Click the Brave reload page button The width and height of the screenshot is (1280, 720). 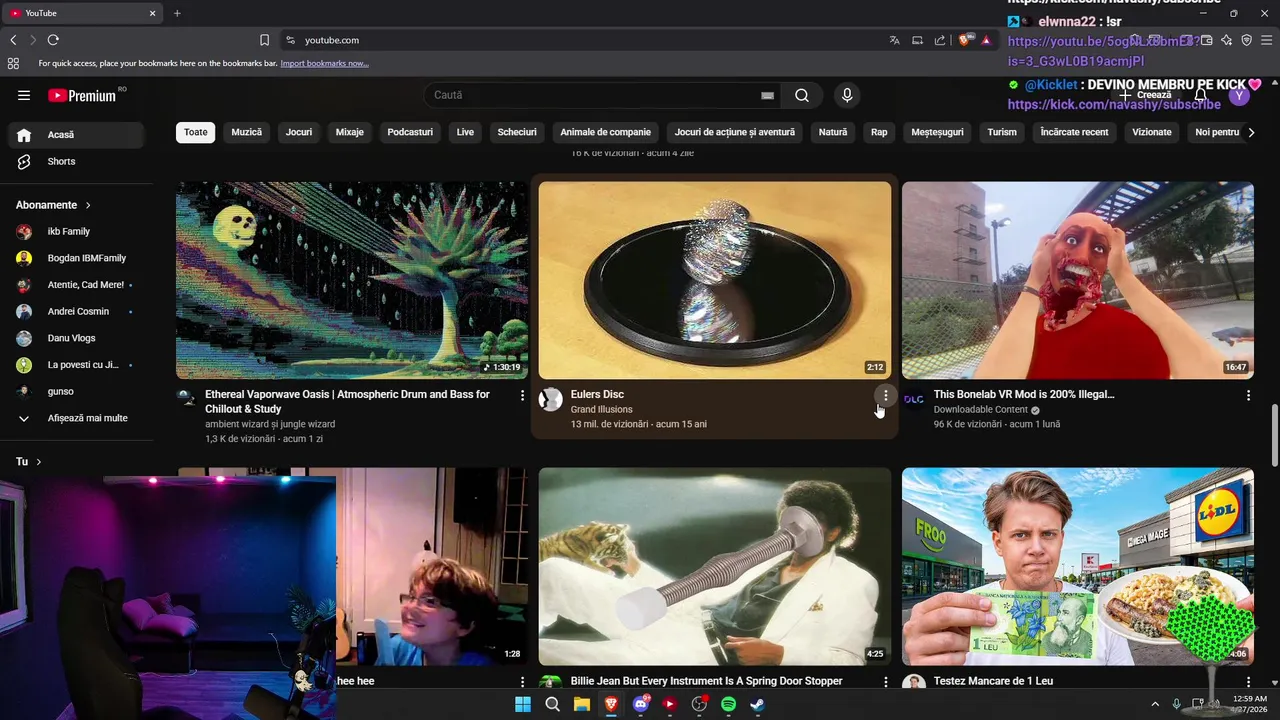53,40
